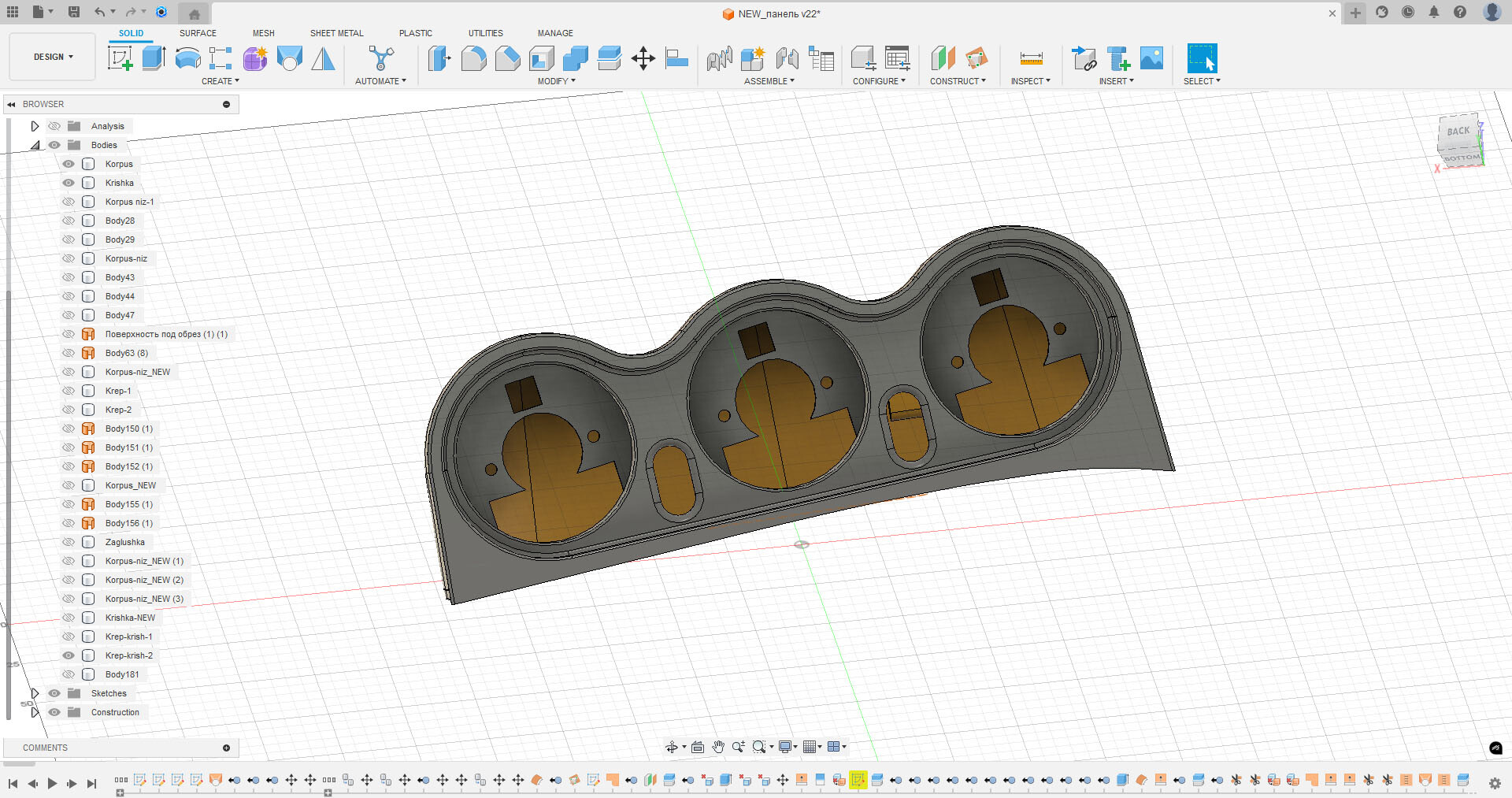Image resolution: width=1512 pixels, height=798 pixels.
Task: Switch to the MESH tab
Action: [x=264, y=33]
